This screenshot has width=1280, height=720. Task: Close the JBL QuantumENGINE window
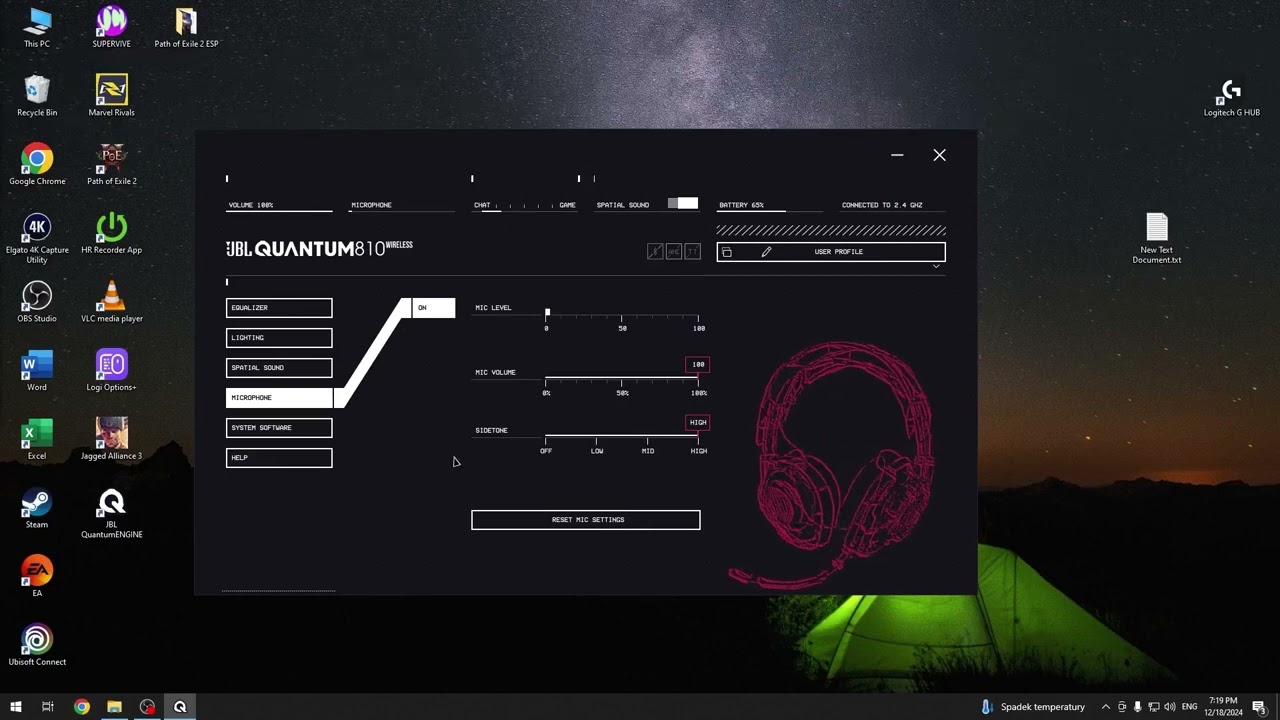(x=939, y=155)
